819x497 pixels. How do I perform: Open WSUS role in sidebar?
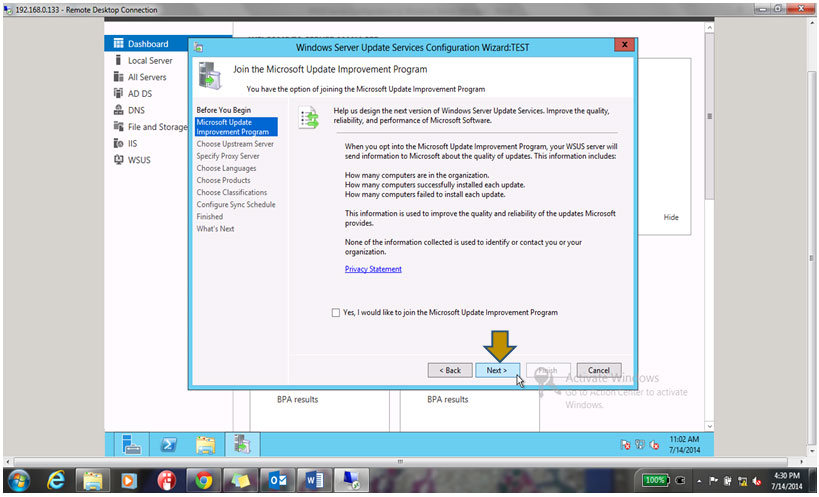pyautogui.click(x=138, y=160)
